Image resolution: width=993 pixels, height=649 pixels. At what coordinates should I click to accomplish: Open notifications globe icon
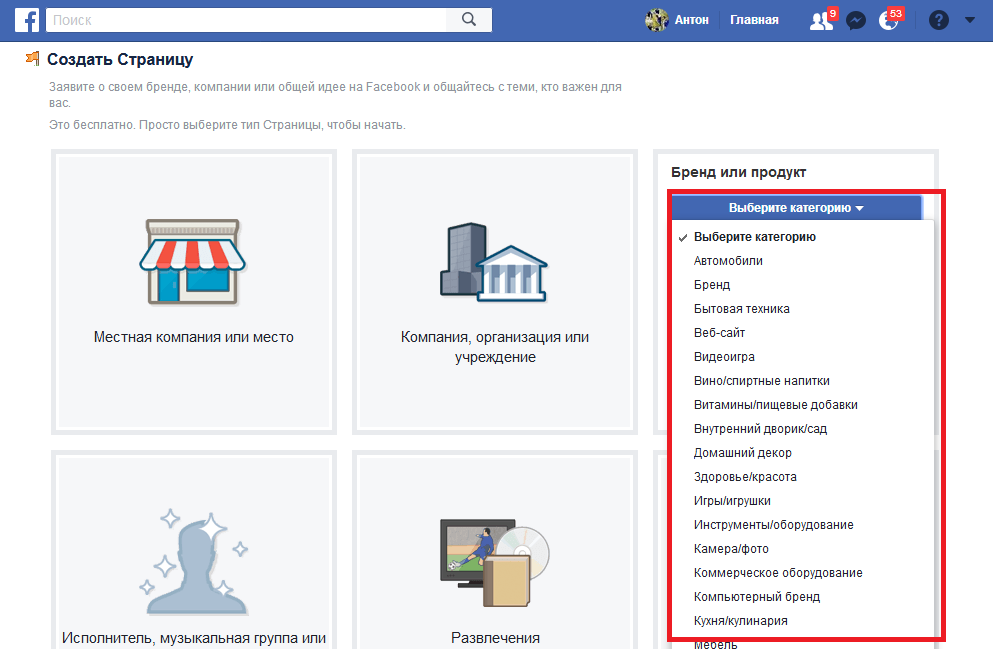coord(888,20)
